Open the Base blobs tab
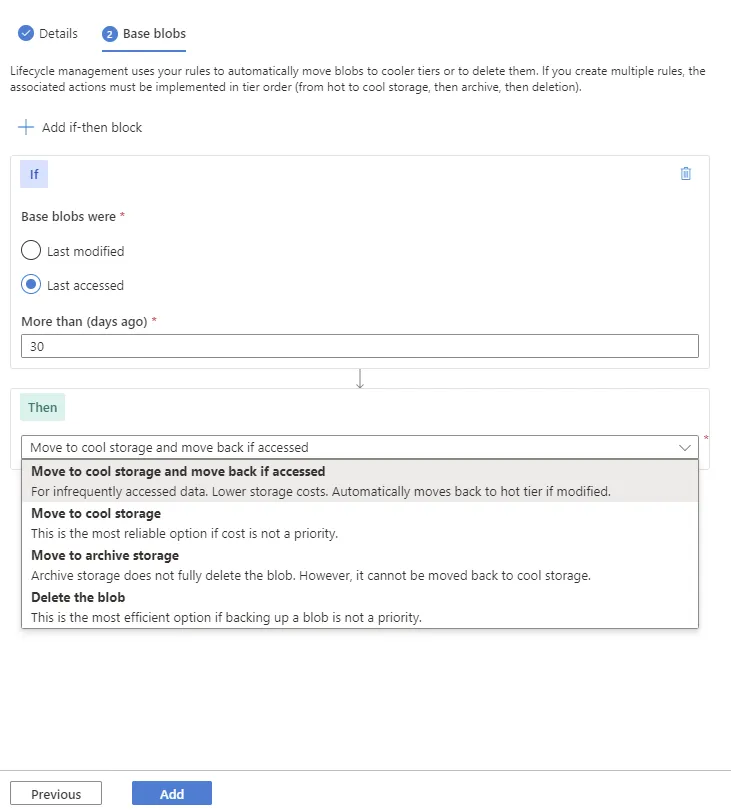 [x=154, y=33]
